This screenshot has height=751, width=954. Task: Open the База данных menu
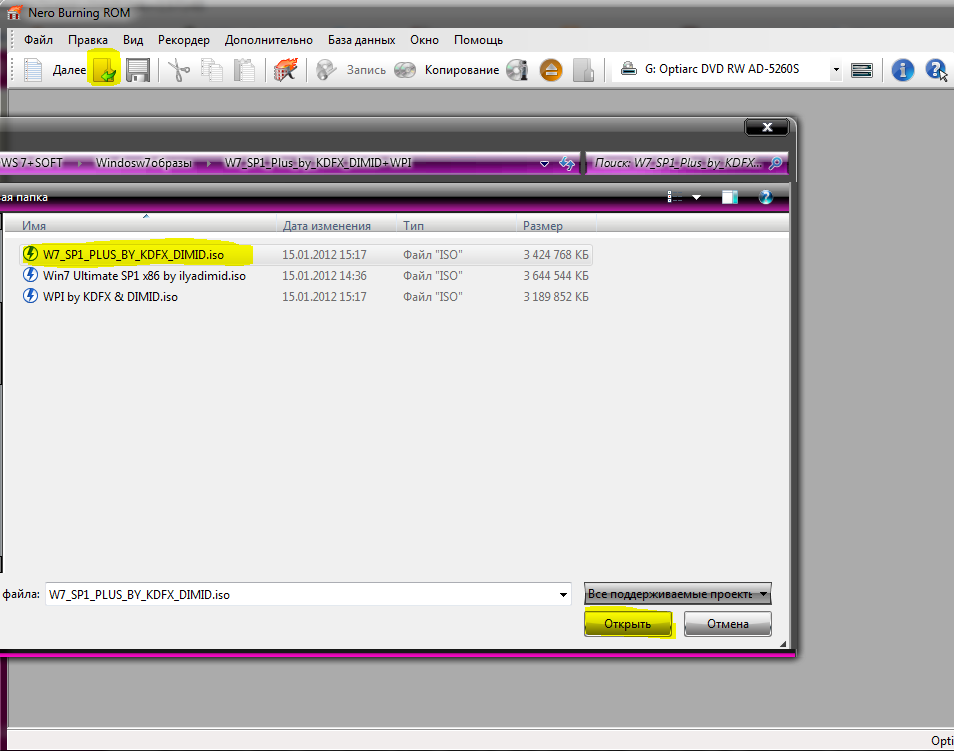point(361,40)
